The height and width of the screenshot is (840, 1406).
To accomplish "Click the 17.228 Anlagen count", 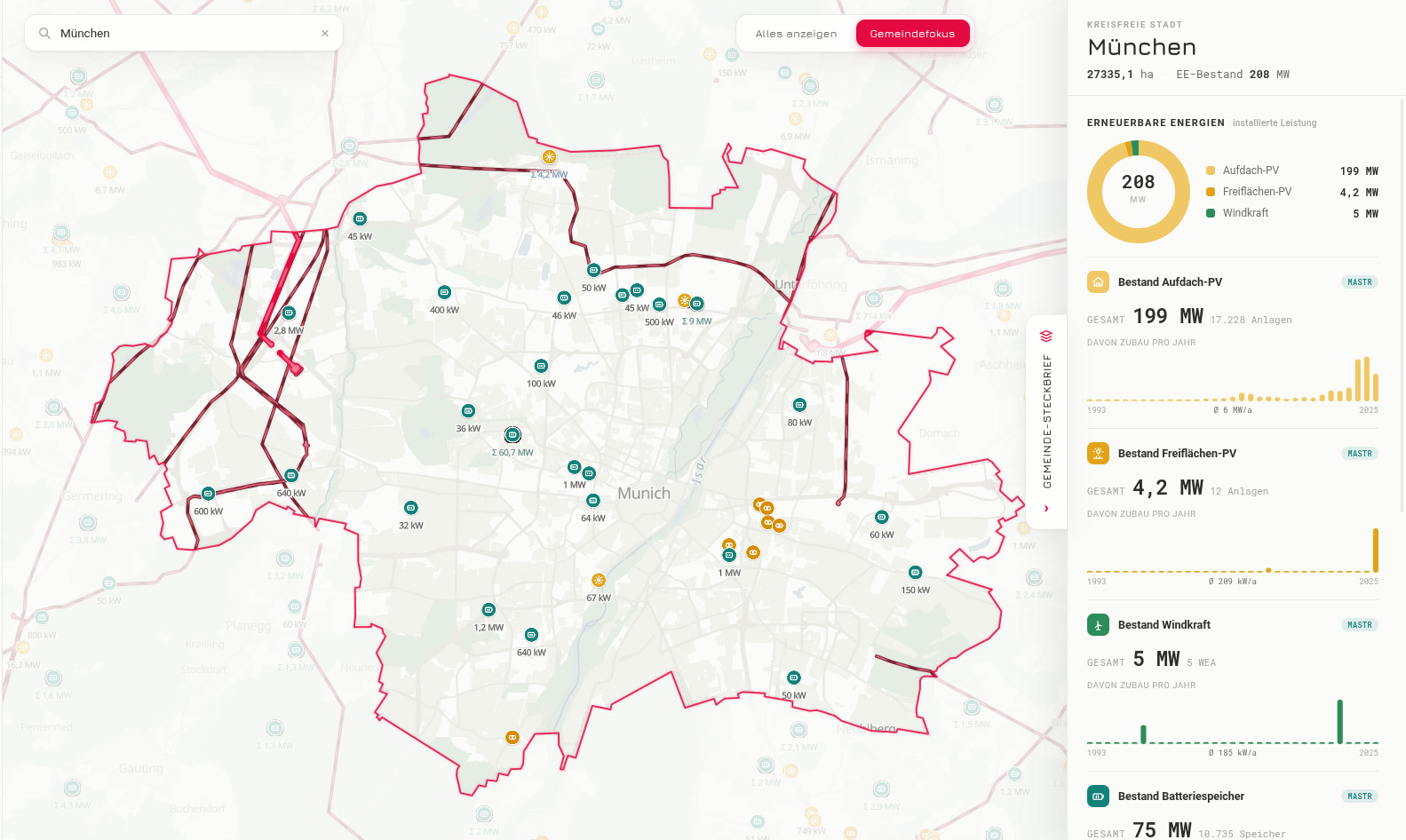I will (x=1251, y=320).
